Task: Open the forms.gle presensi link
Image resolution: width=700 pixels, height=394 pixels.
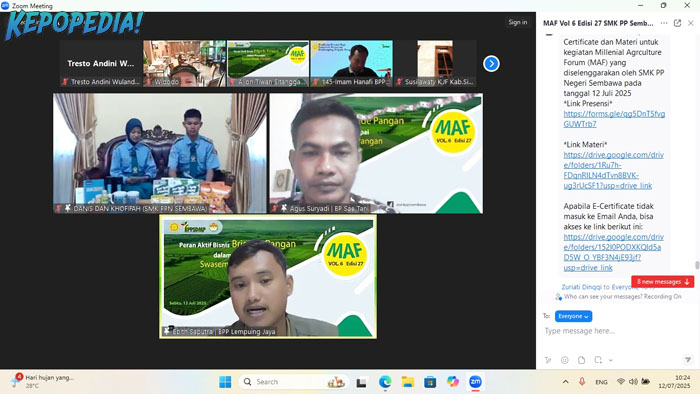Action: [x=614, y=119]
